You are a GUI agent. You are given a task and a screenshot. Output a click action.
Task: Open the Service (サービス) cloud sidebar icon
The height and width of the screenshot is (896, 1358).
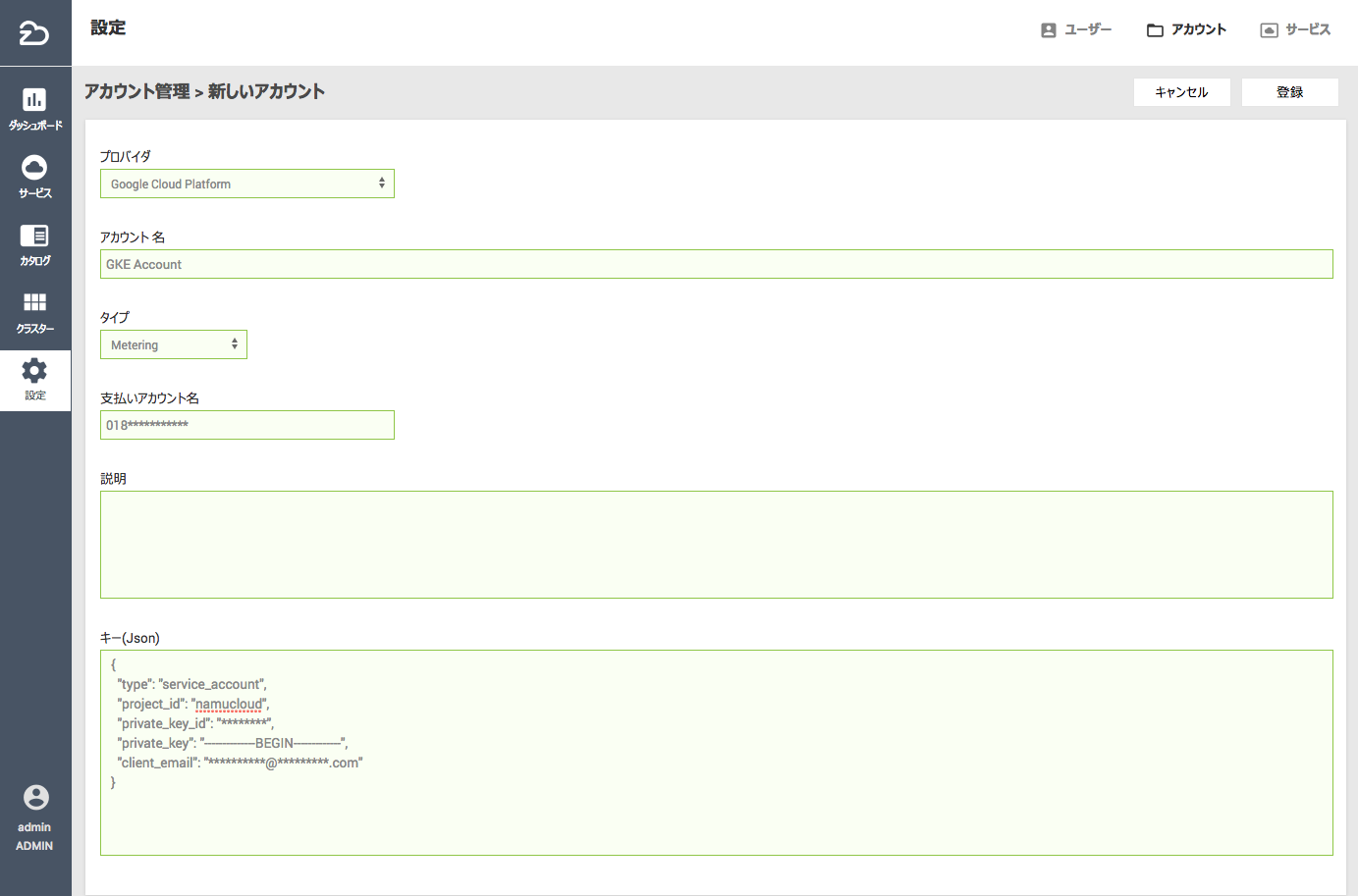(x=34, y=167)
